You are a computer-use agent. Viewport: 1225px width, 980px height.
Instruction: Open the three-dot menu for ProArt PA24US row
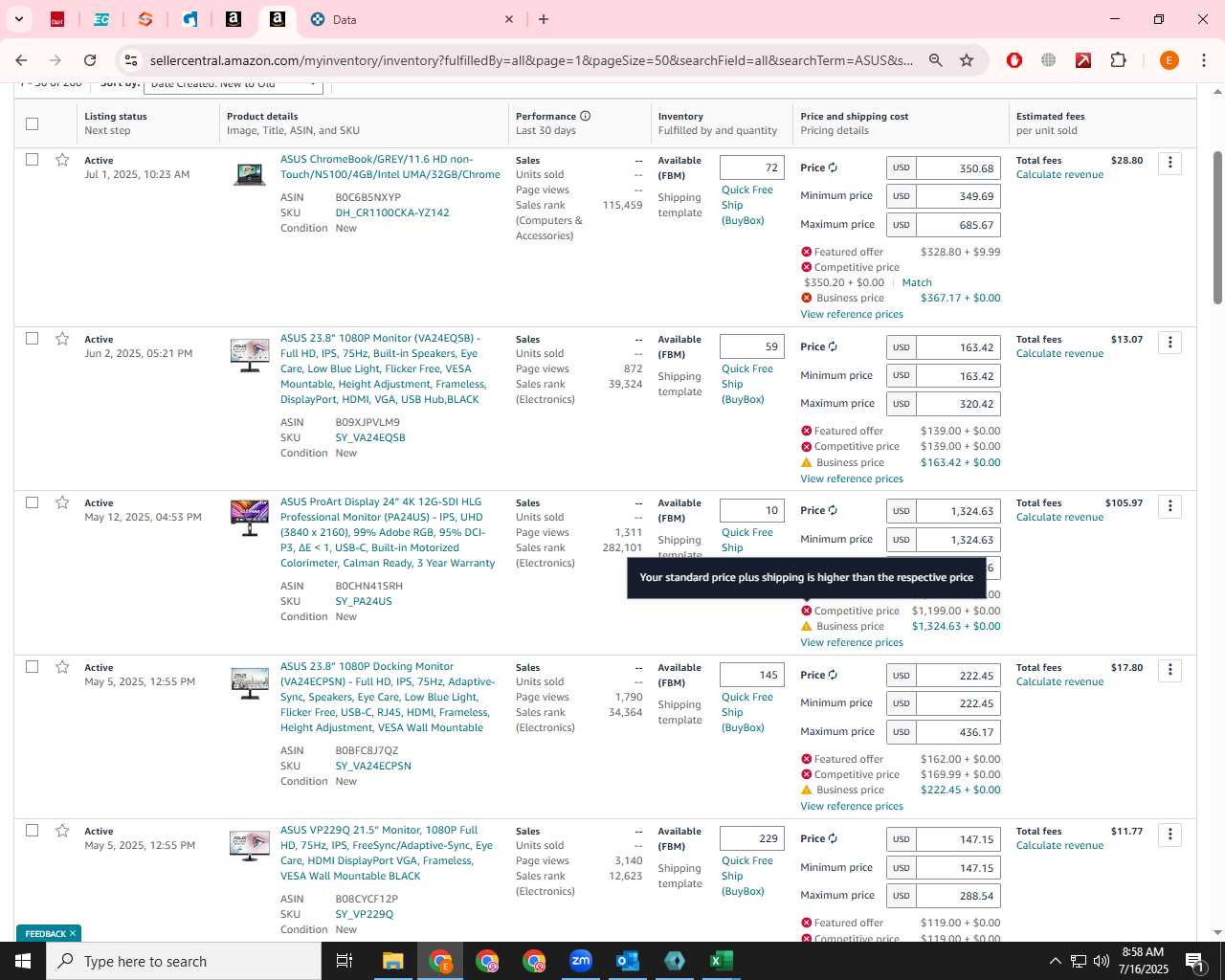click(x=1169, y=505)
